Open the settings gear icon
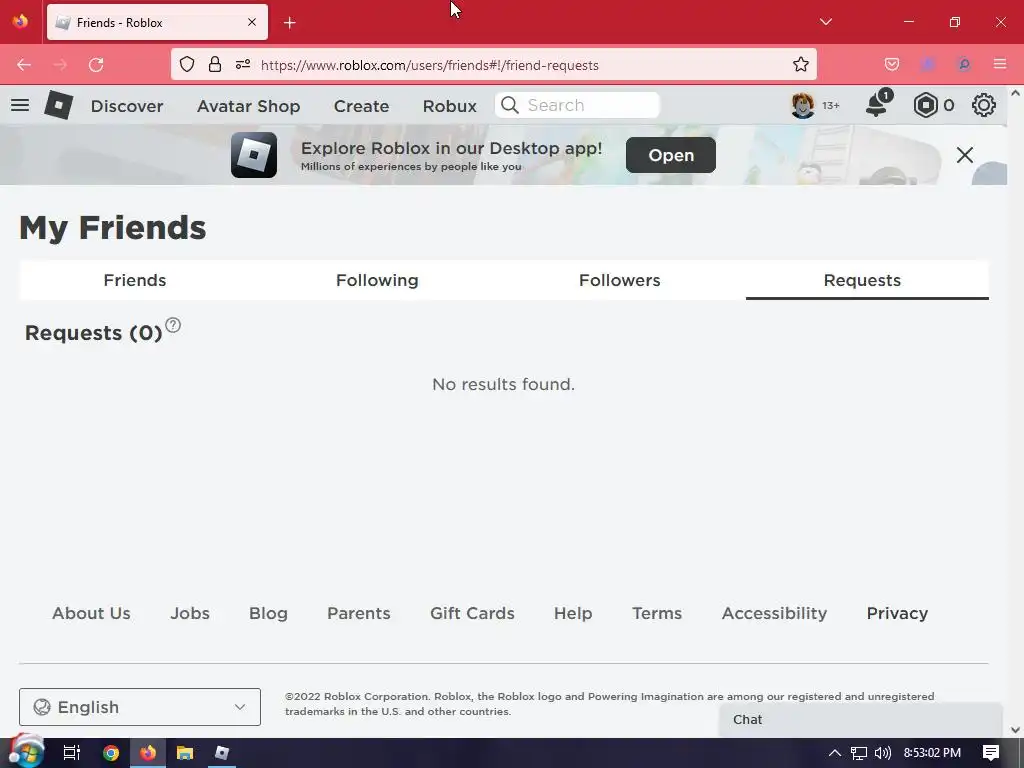This screenshot has width=1024, height=768. tap(984, 105)
